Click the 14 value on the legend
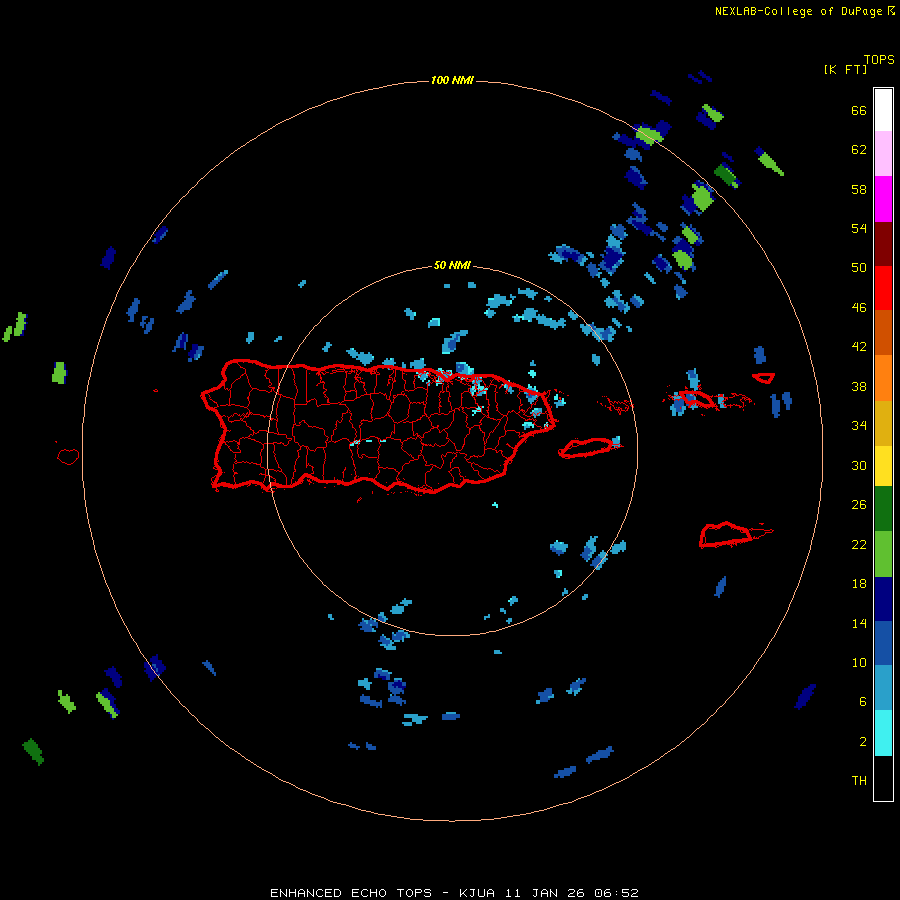This screenshot has width=900, height=900. pyautogui.click(x=859, y=623)
